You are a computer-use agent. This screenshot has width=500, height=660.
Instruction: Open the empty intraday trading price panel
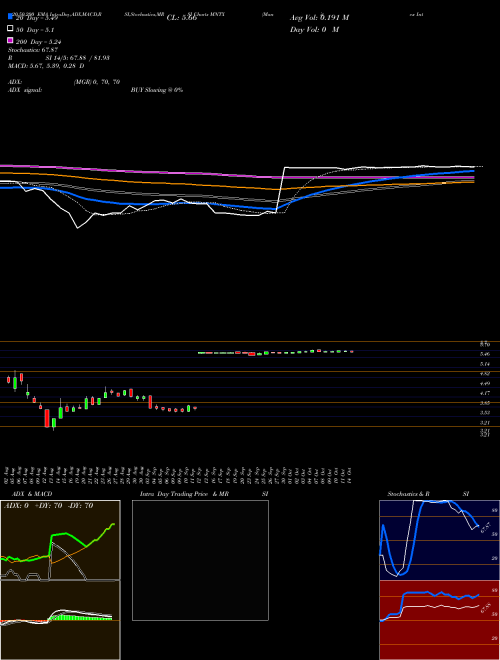pyautogui.click(x=200, y=560)
